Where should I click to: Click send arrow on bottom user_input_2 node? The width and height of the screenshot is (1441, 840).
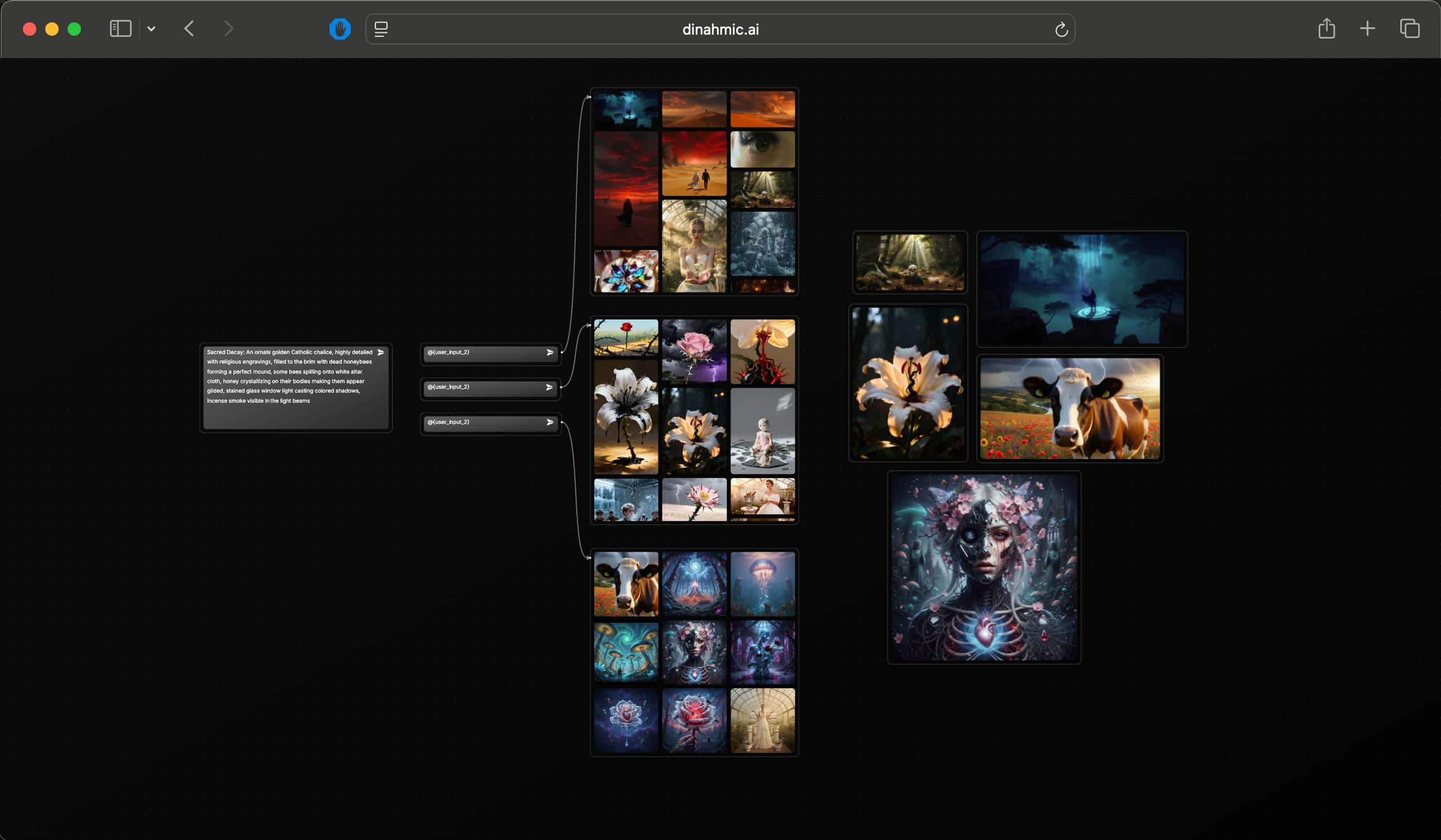point(550,422)
